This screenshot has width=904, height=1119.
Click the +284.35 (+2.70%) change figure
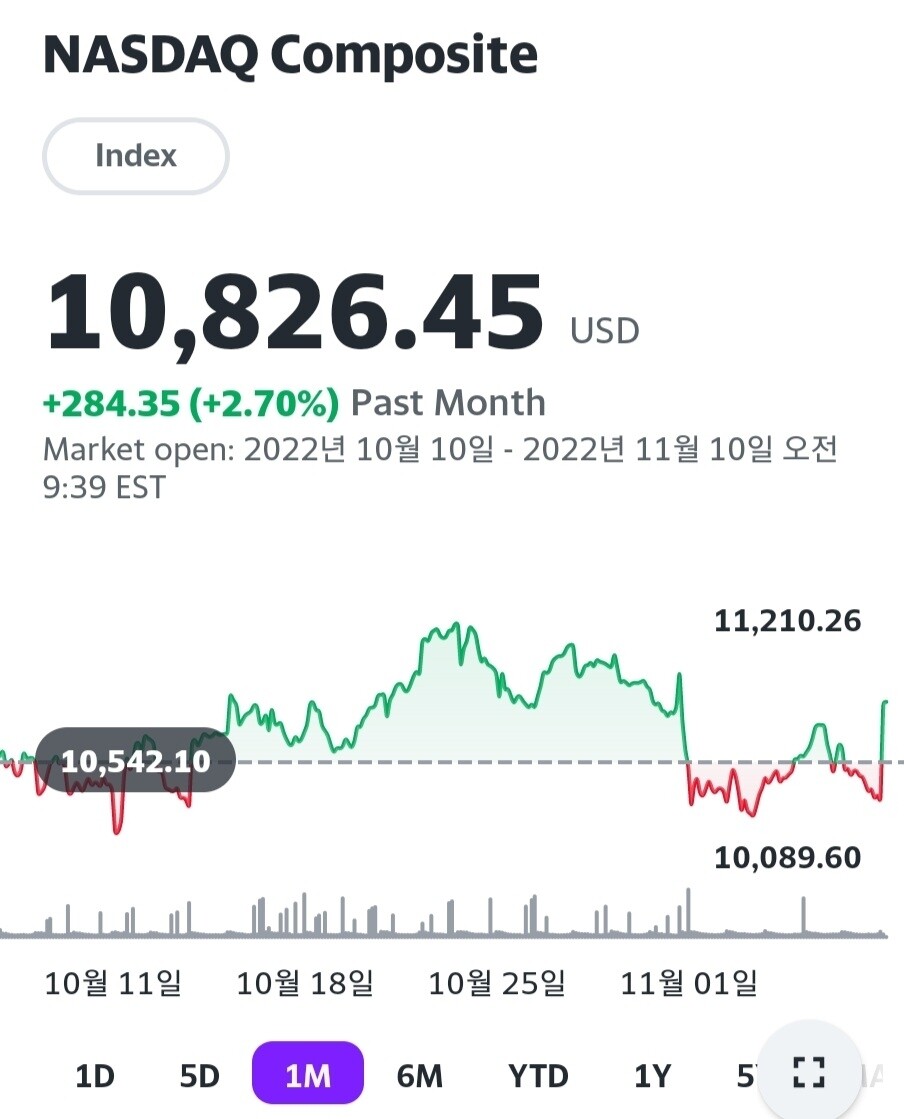coord(190,403)
